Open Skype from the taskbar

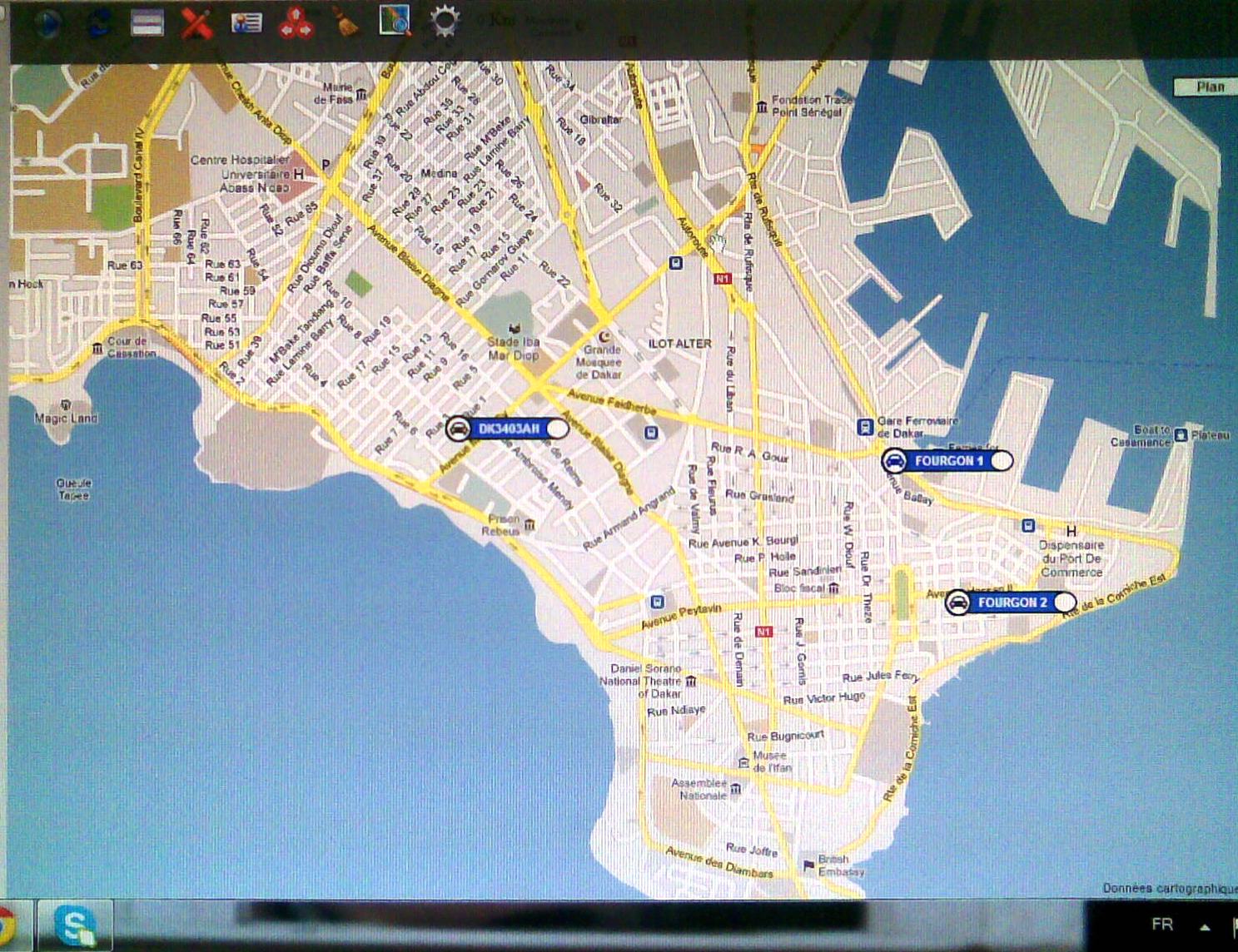pos(75,925)
